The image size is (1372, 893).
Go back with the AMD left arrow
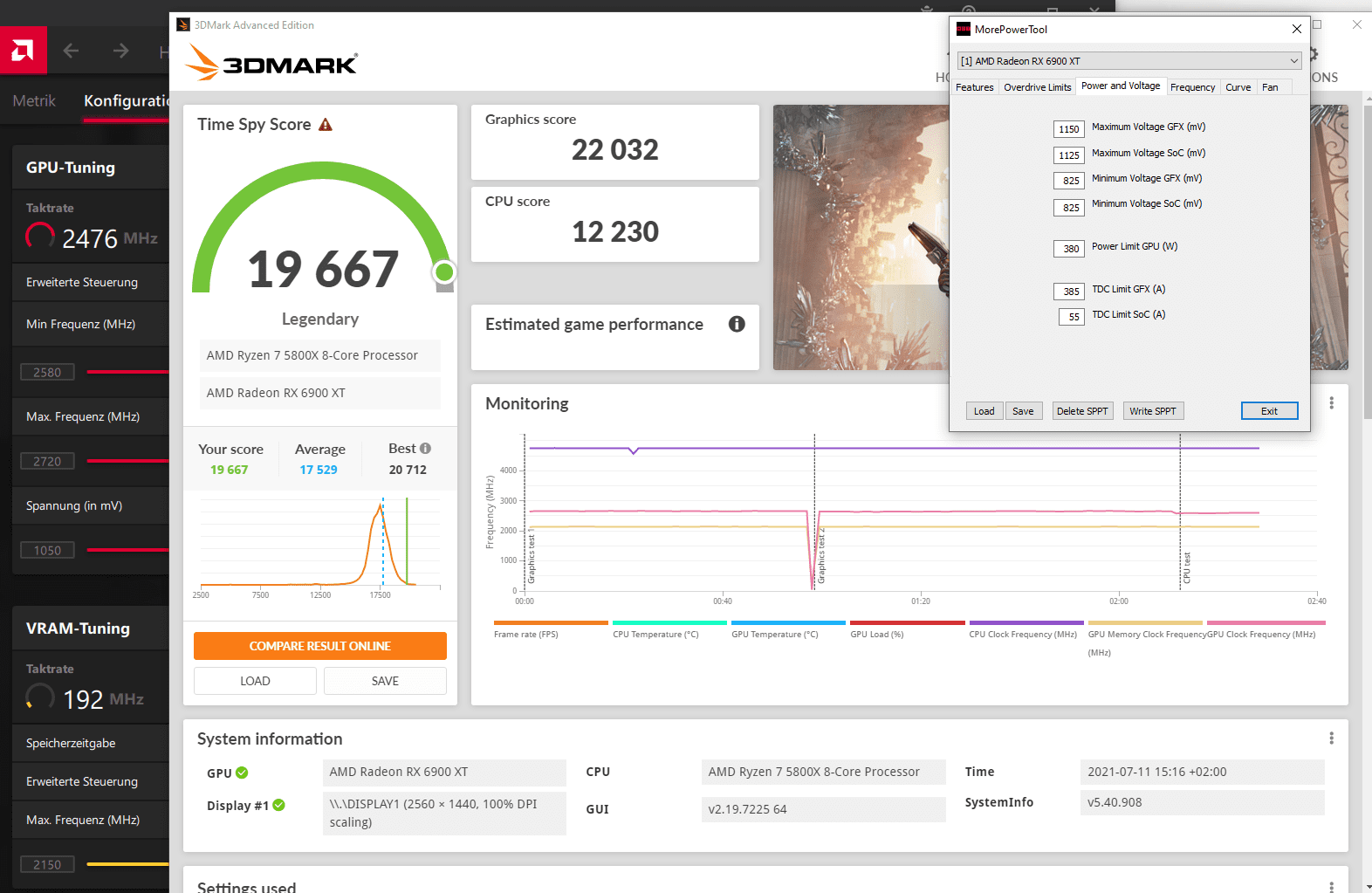tap(71, 51)
